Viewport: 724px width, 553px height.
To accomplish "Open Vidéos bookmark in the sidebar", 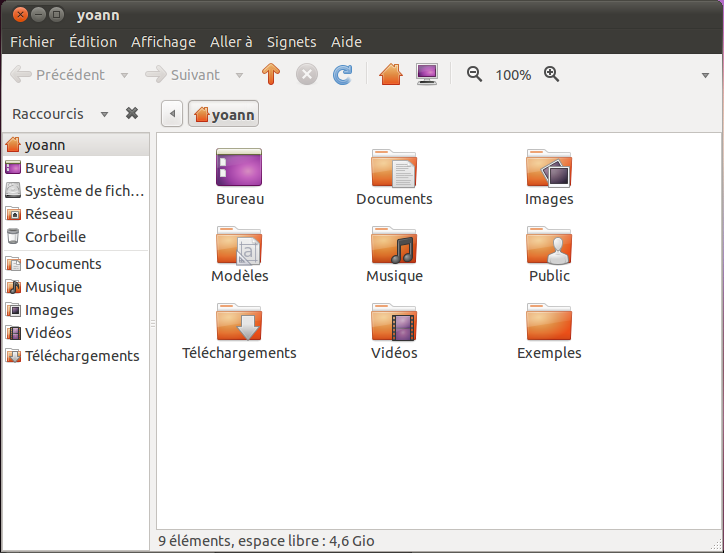I will (76, 333).
